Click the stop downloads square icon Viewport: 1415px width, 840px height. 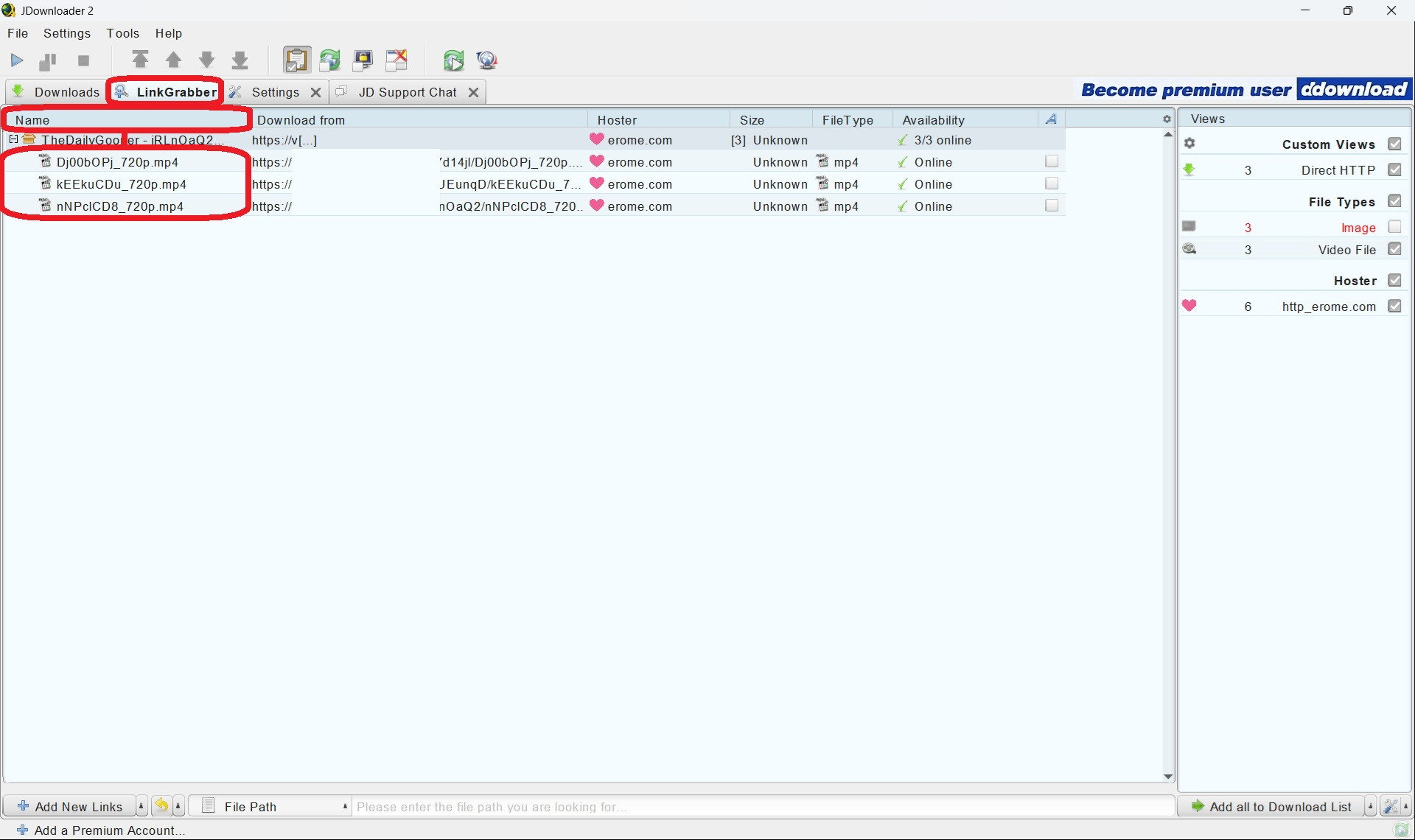coord(83,60)
